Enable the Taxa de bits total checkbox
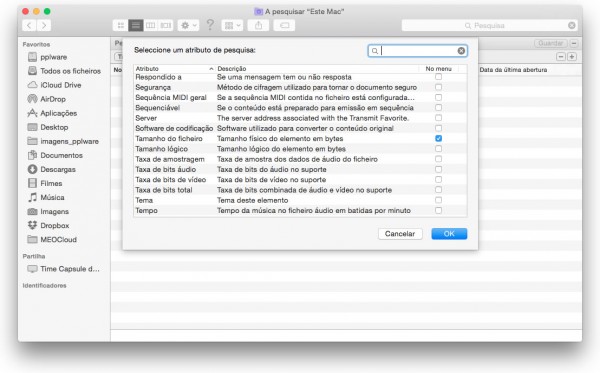The height and width of the screenshot is (373, 600). [439, 190]
